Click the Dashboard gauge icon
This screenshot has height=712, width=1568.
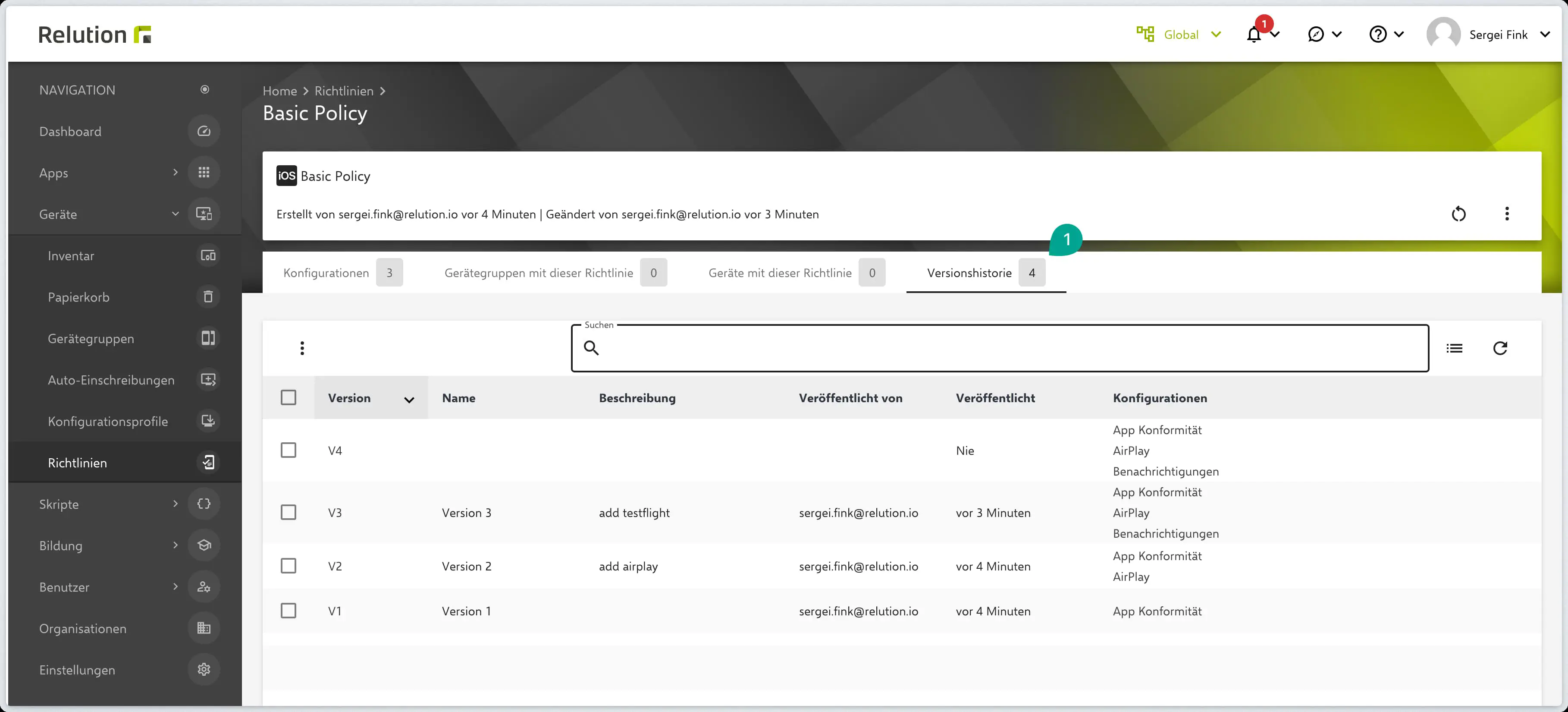204,131
